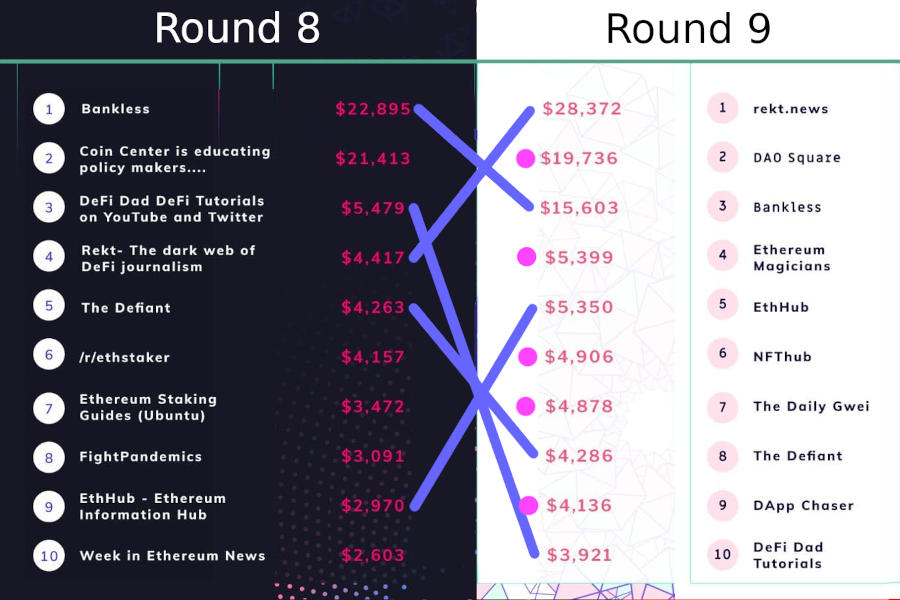Open the Ethereum Magicians entry
This screenshot has height=600, width=900.
pyautogui.click(x=791, y=258)
